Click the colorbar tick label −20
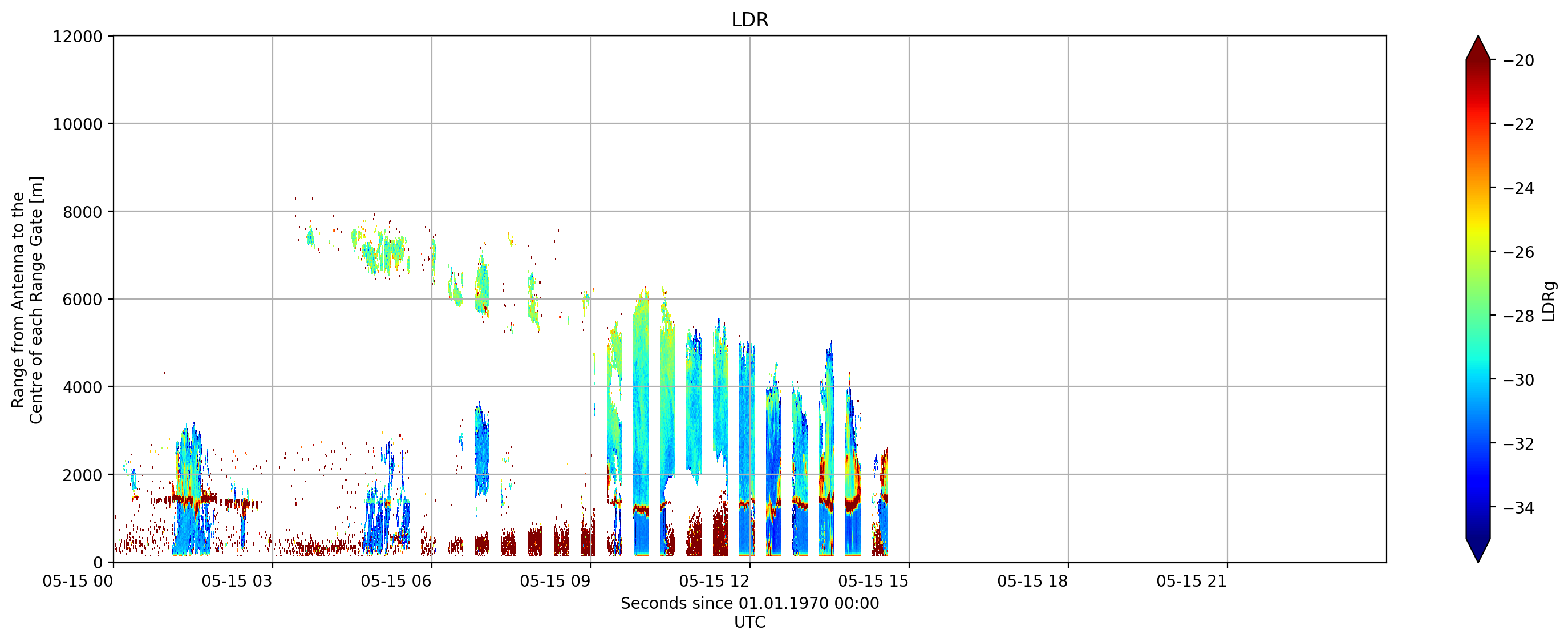This screenshot has width=1568, height=642. pos(1519,60)
